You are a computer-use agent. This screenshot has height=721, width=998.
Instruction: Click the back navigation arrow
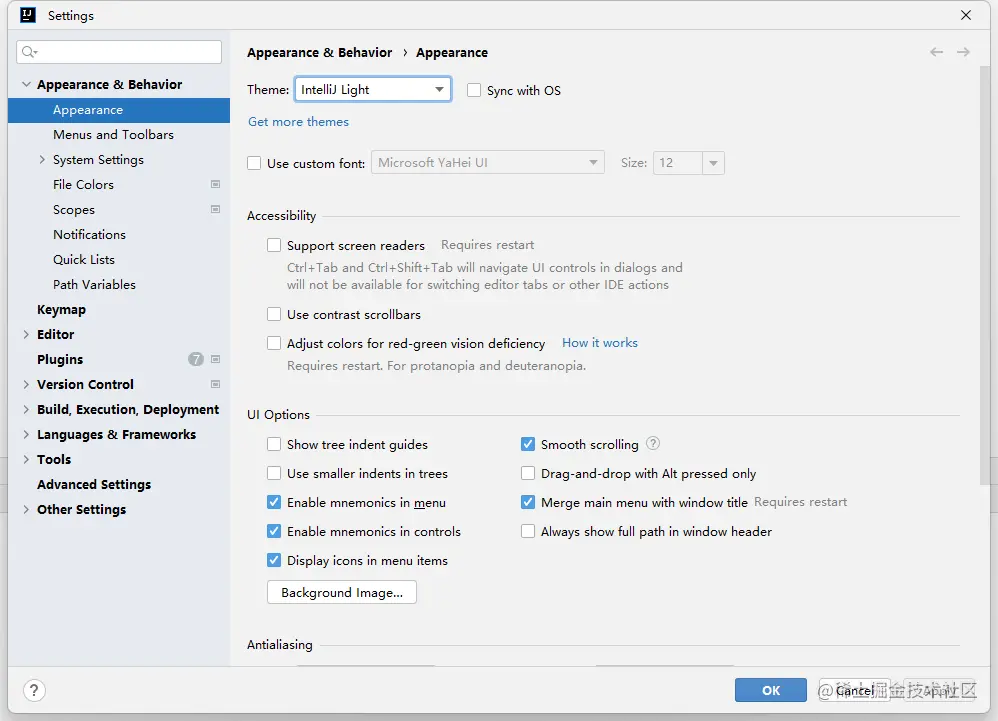click(x=936, y=52)
